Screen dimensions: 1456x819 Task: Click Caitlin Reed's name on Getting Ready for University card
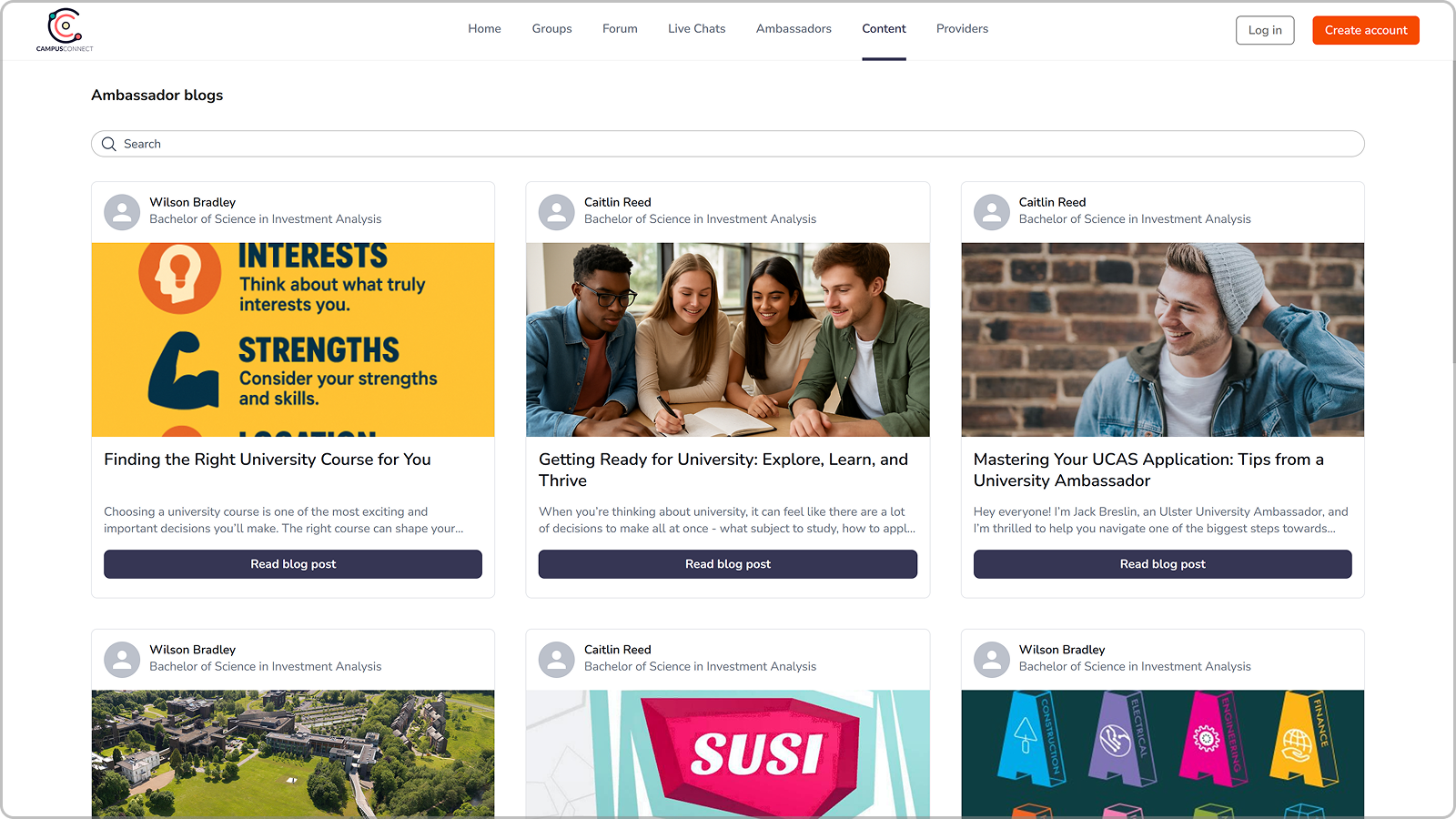[x=618, y=202]
